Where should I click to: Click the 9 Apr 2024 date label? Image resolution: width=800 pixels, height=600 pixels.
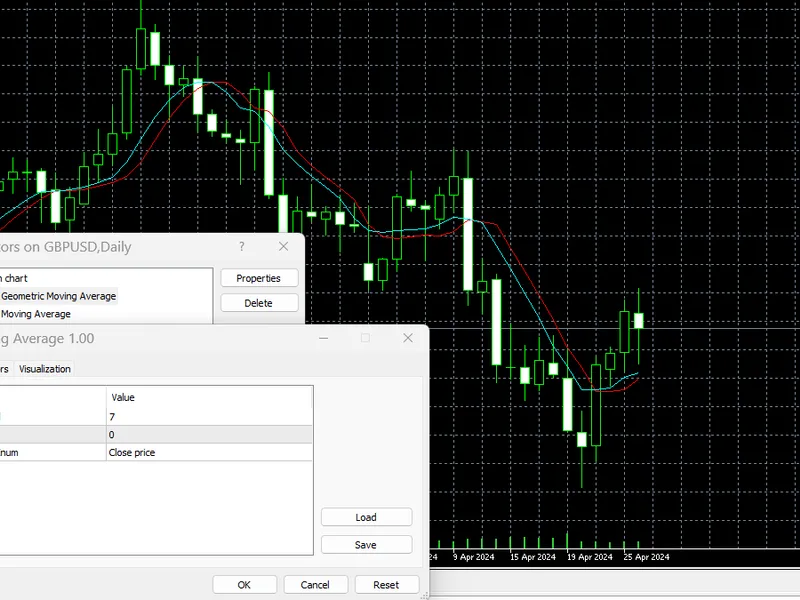tap(473, 557)
